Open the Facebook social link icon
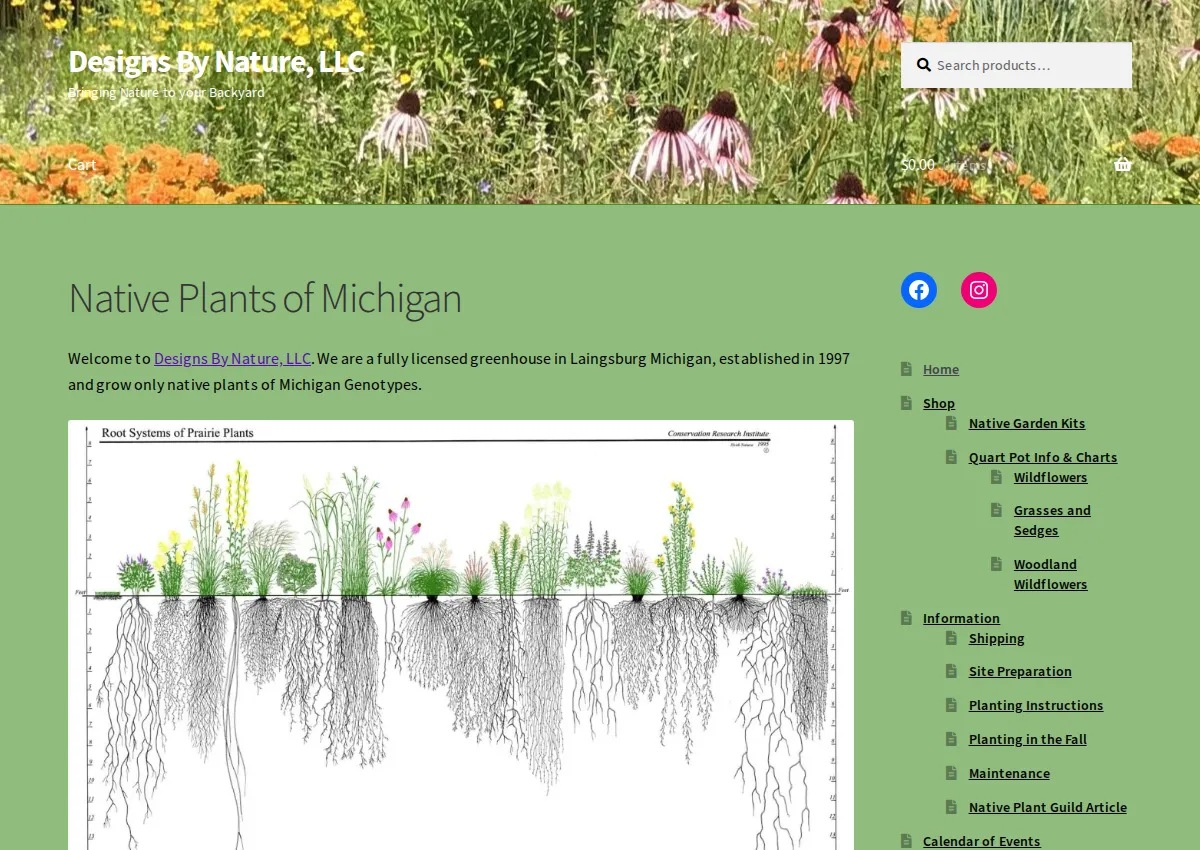 point(919,290)
